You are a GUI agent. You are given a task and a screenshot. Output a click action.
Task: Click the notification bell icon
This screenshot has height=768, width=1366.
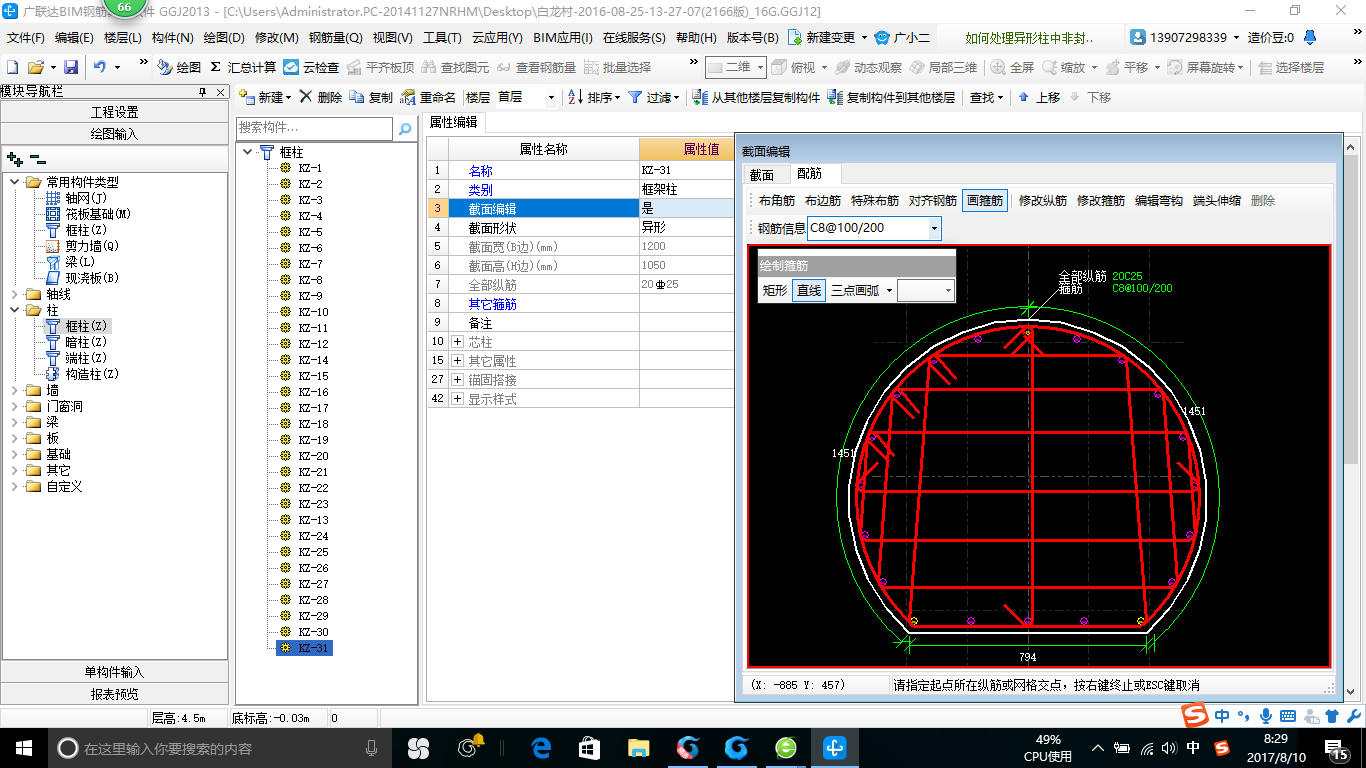1311,37
